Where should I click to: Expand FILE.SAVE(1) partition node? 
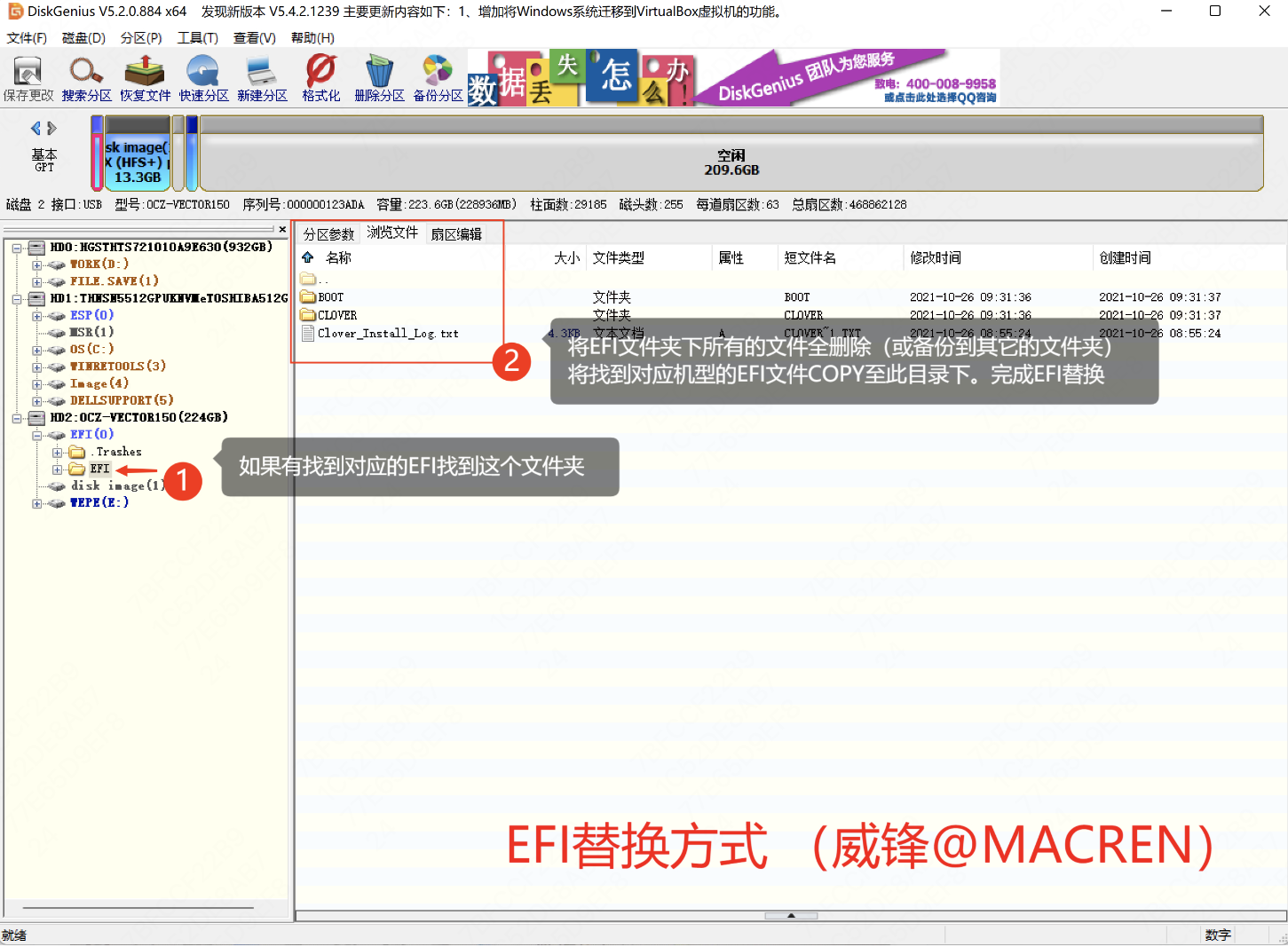click(x=36, y=281)
